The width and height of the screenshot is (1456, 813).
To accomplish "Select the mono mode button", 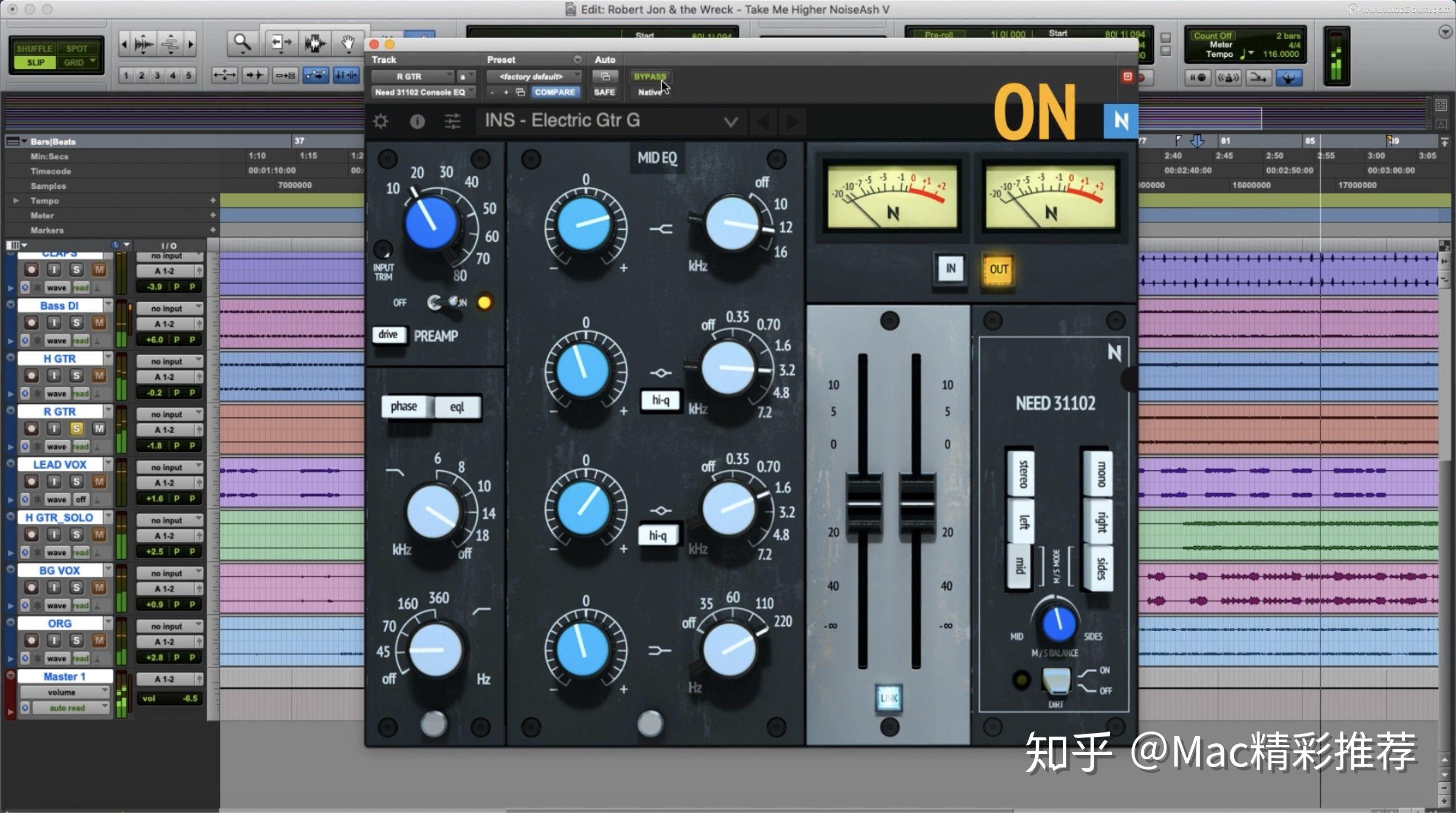I will click(1099, 474).
